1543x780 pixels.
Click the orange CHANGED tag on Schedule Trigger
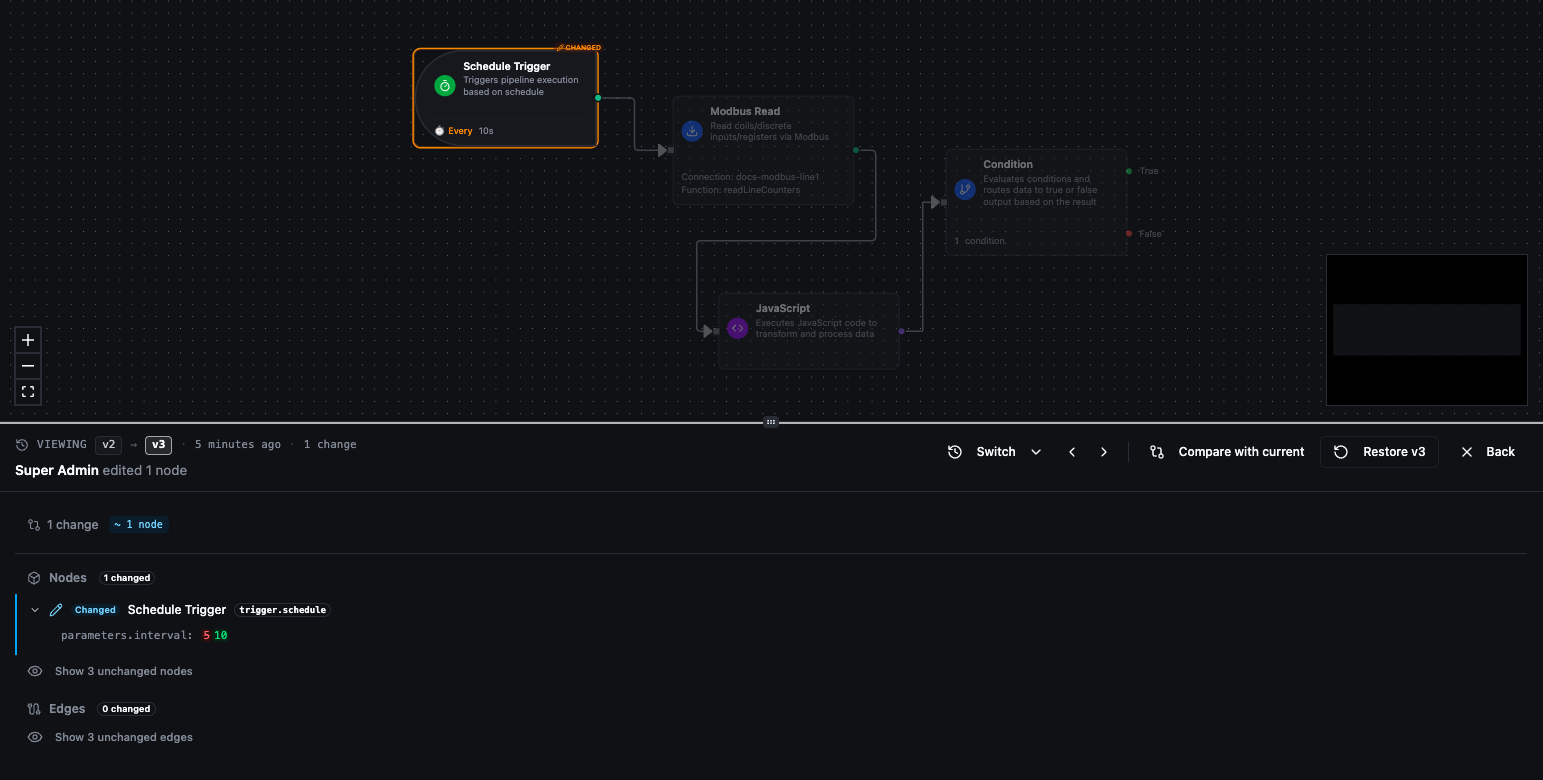579,47
